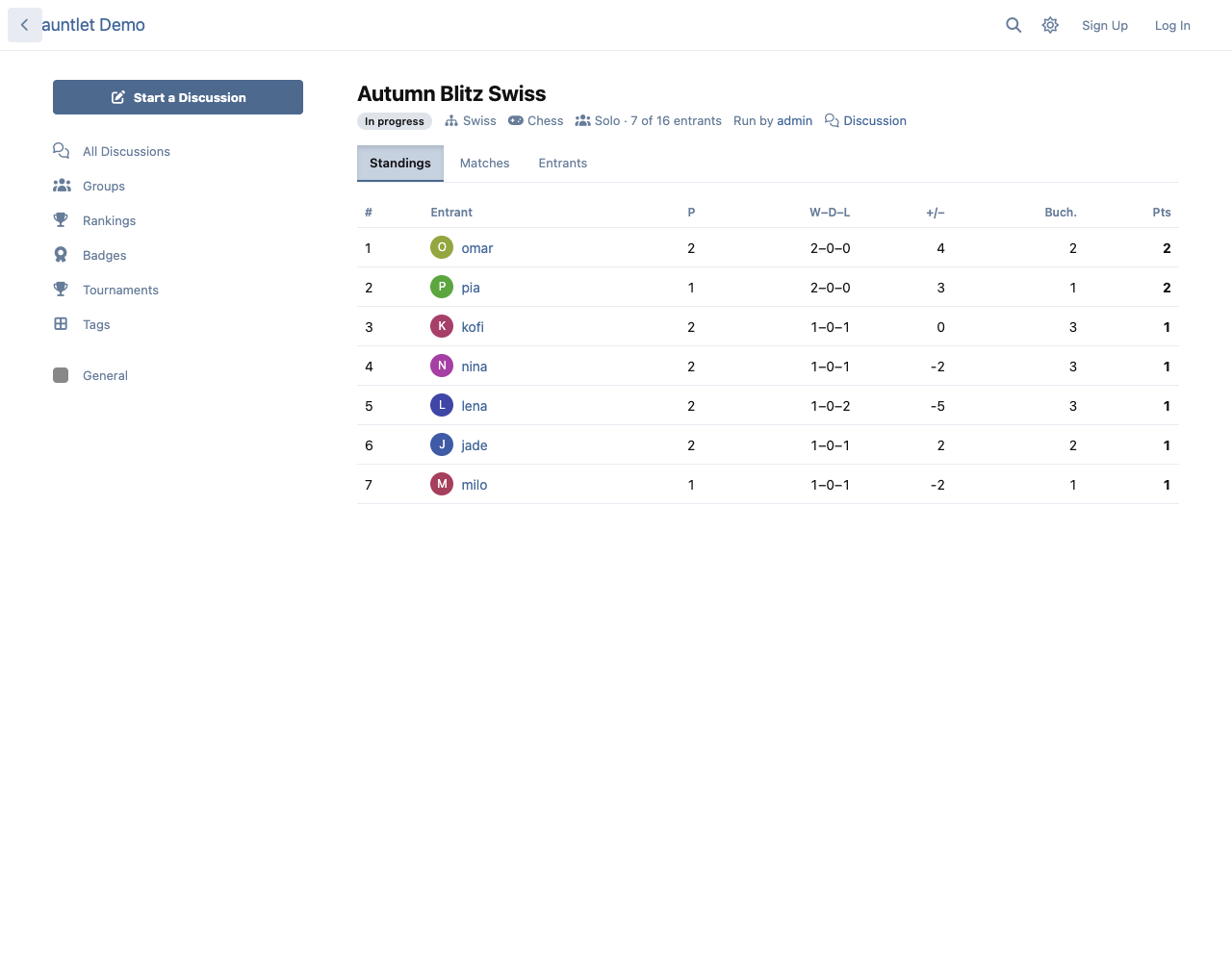The width and height of the screenshot is (1232, 962).
Task: Click pia's green avatar circle
Action: [x=442, y=287]
